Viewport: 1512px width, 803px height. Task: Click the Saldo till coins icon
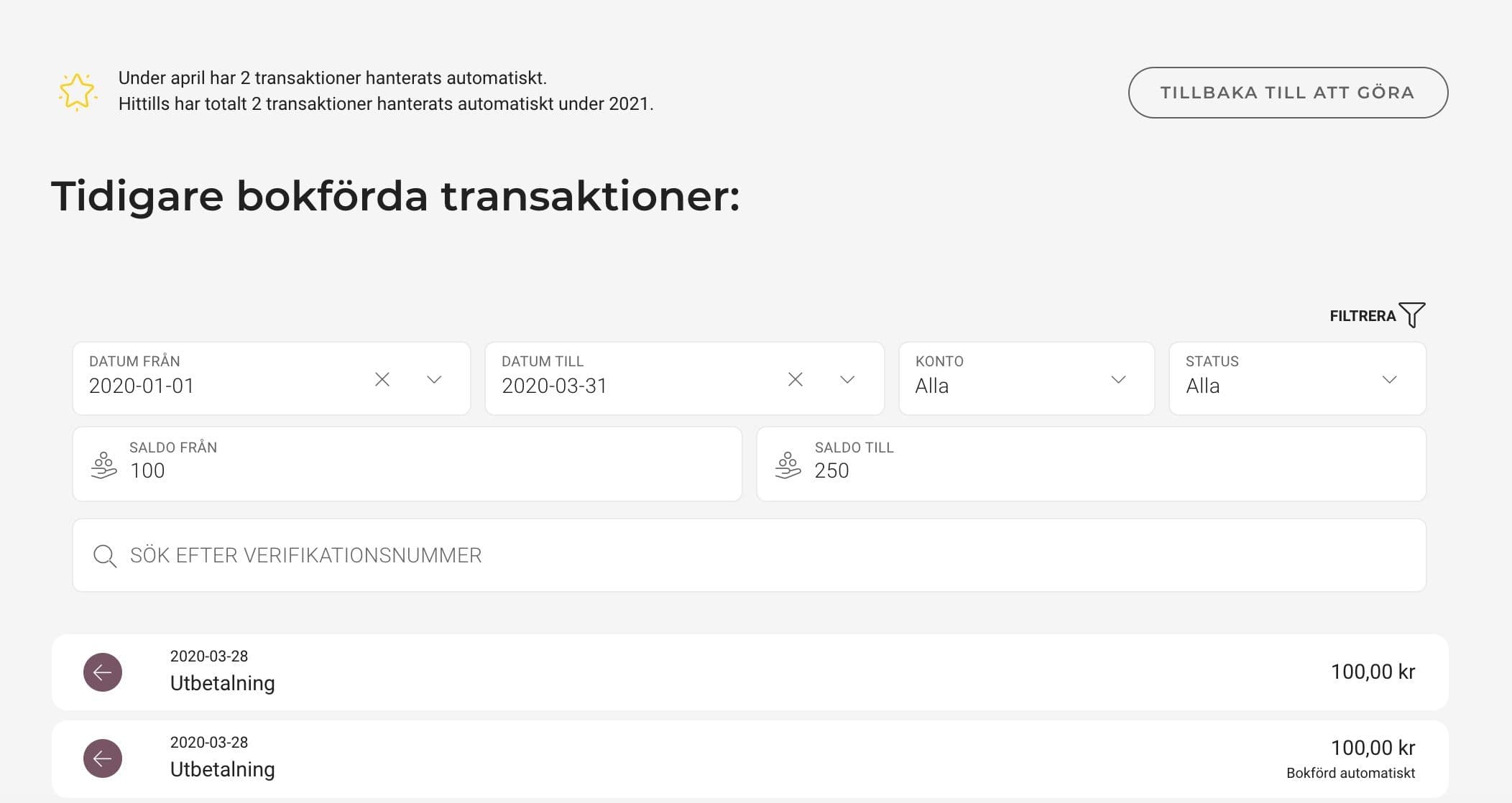pyautogui.click(x=788, y=465)
